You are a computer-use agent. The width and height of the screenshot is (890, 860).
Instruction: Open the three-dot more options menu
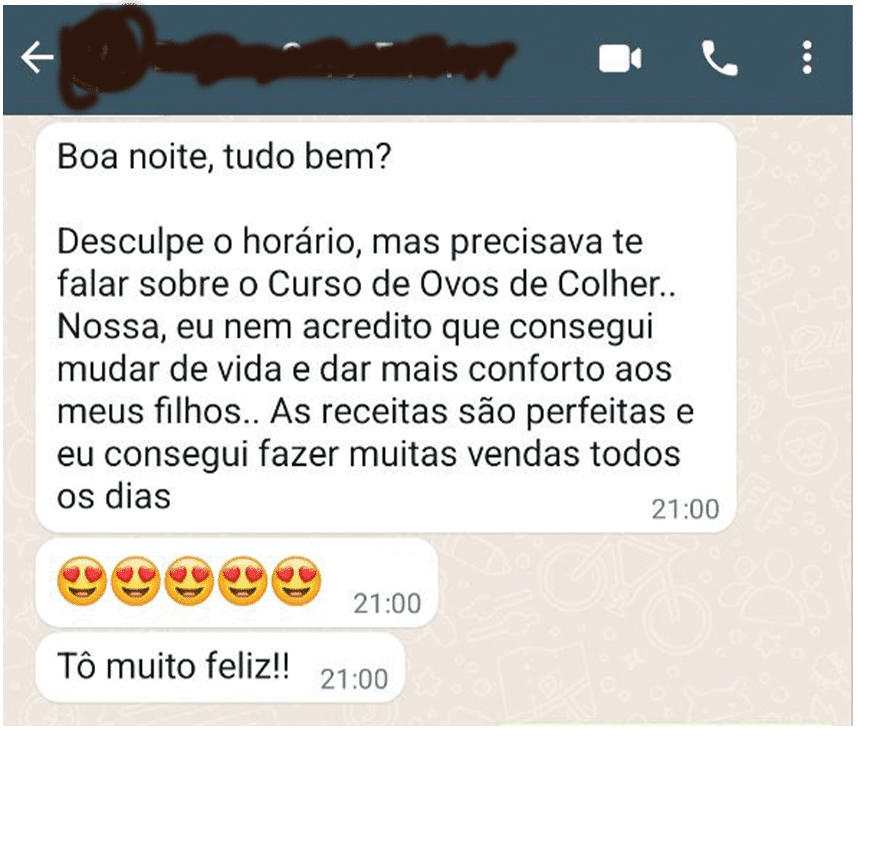[x=807, y=57]
